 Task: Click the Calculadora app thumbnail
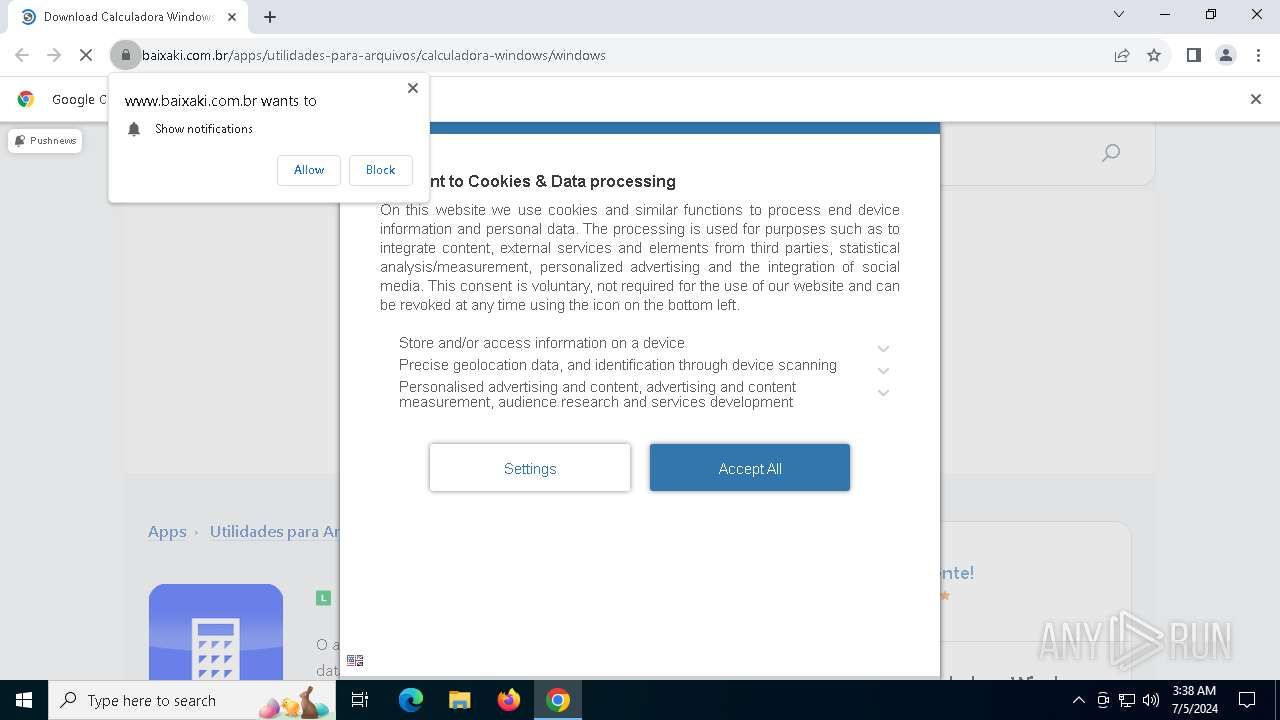coord(216,632)
